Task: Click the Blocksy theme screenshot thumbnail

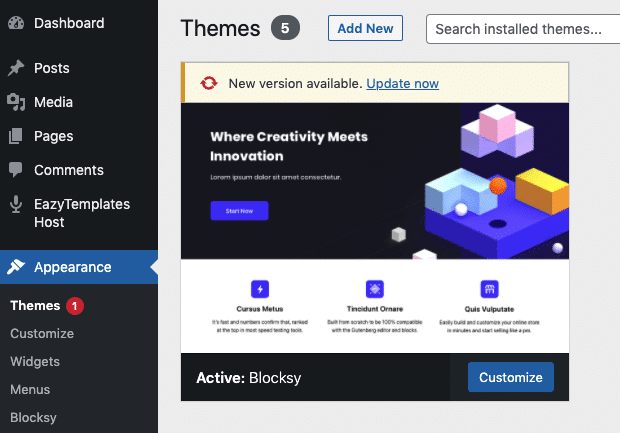Action: click(375, 228)
